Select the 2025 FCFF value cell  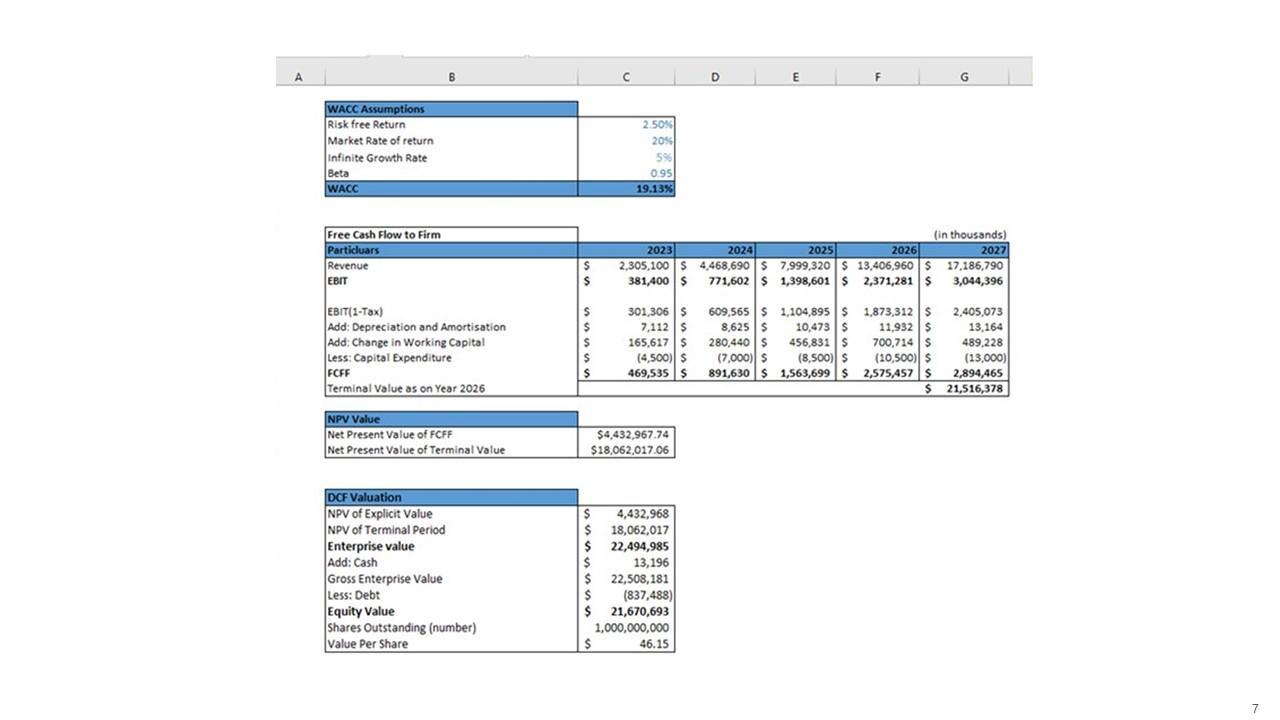[x=796, y=373]
